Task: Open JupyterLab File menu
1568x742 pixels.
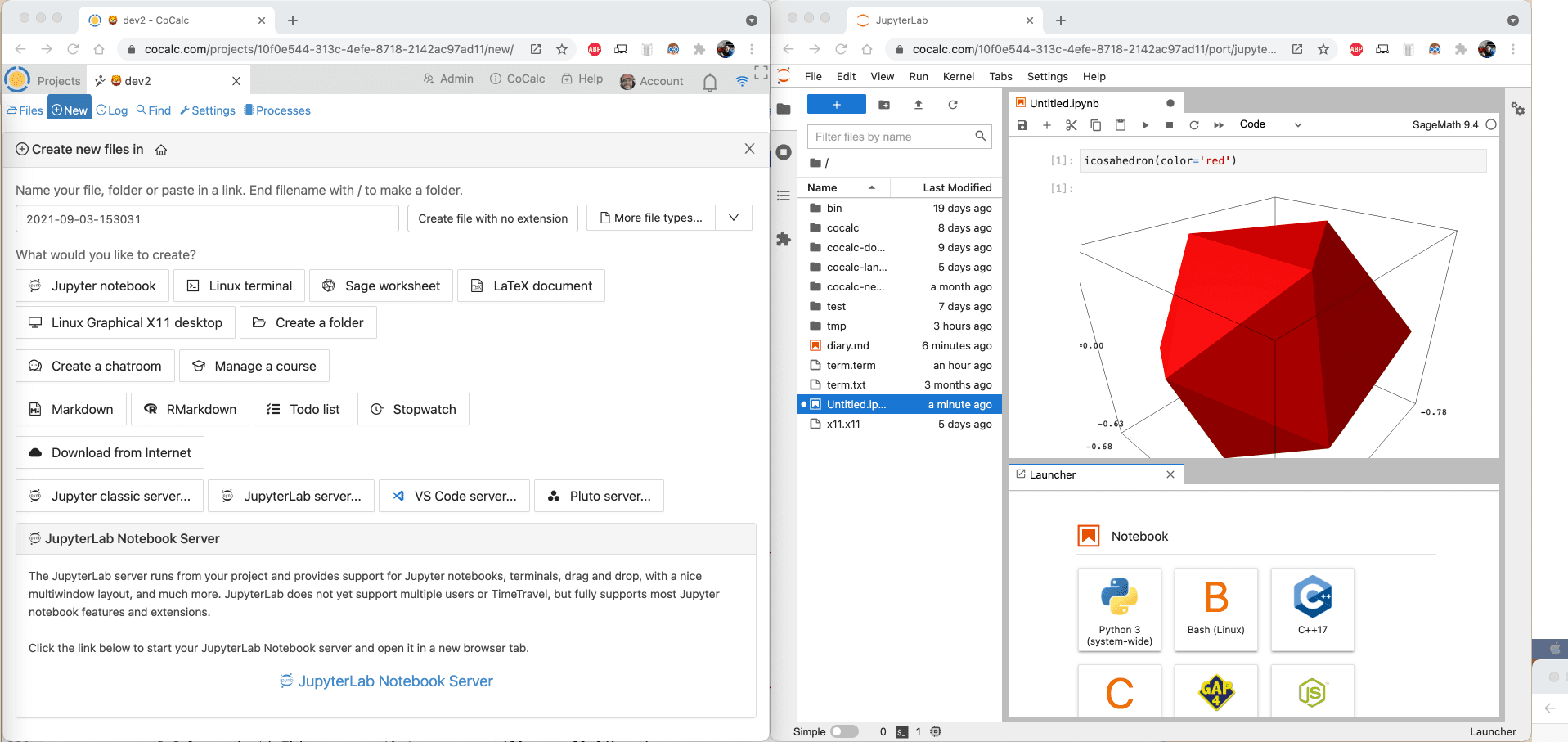Action: (813, 76)
